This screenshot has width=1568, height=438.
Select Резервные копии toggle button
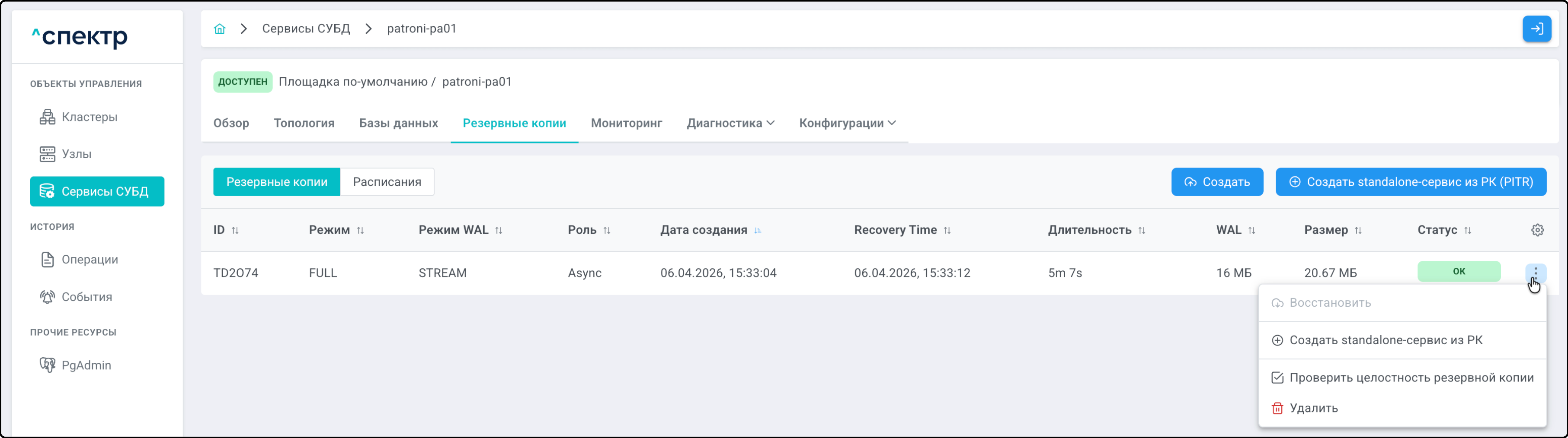tap(276, 182)
